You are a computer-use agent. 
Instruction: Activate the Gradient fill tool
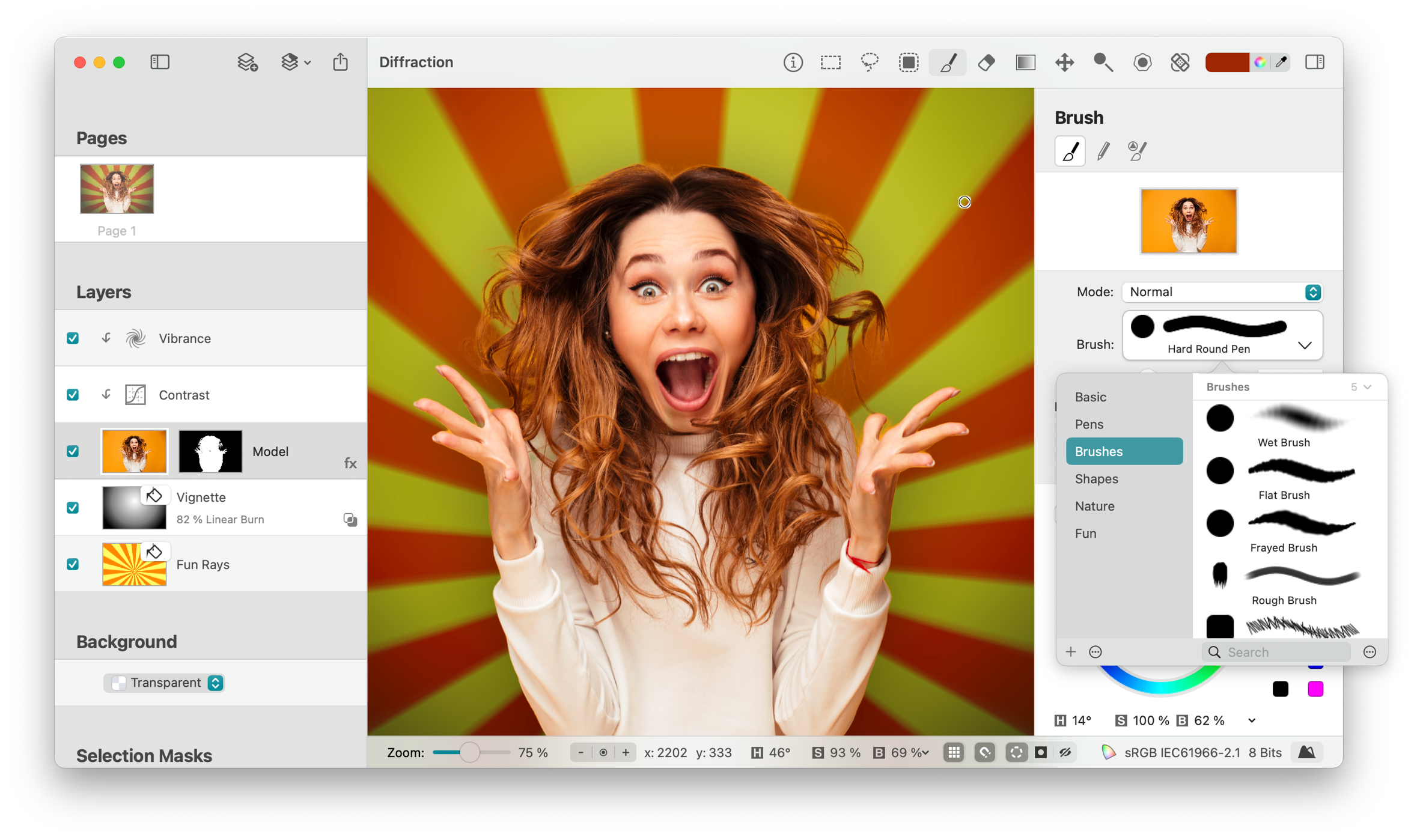click(1026, 62)
